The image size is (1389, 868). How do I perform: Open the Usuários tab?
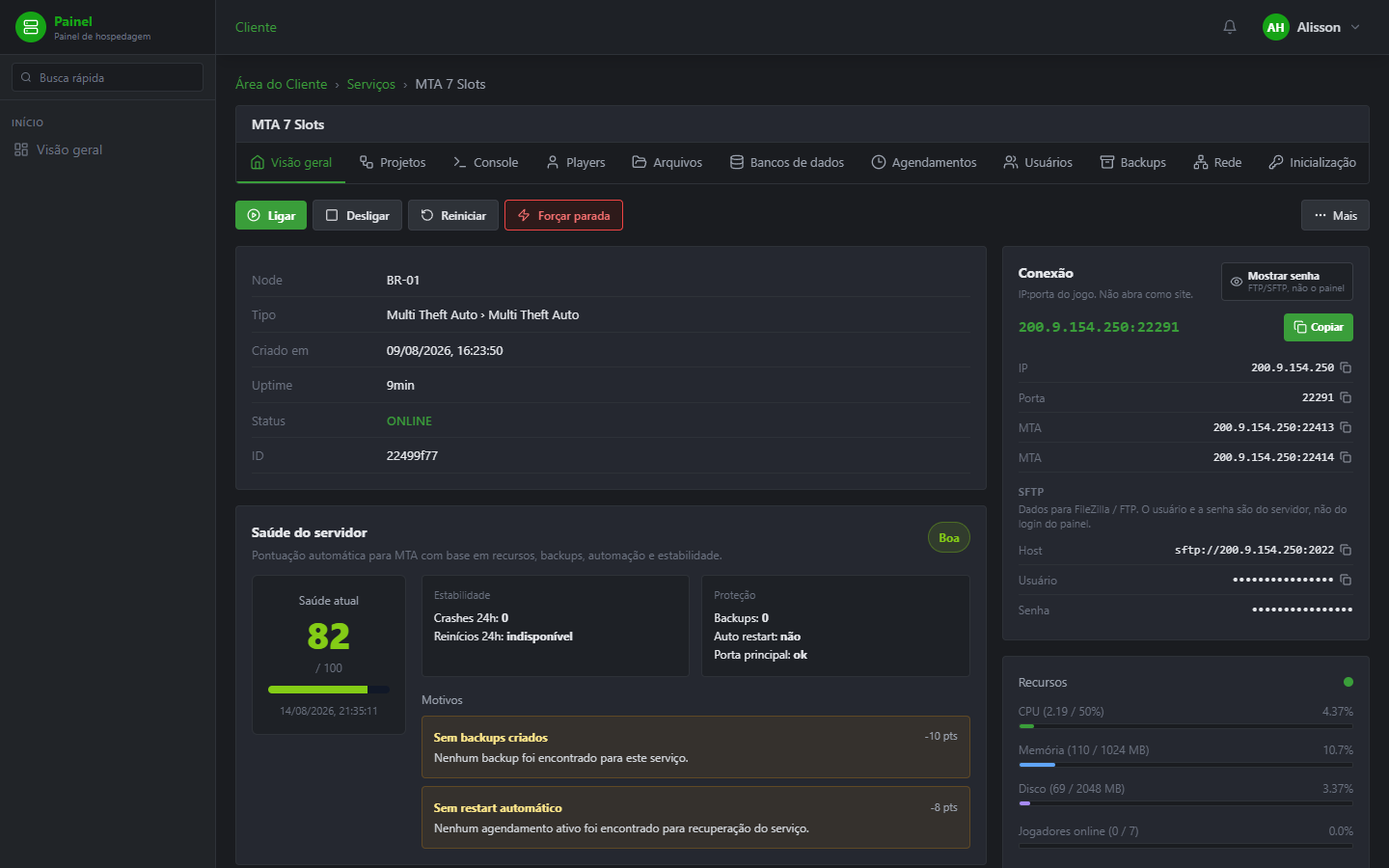coord(1038,162)
